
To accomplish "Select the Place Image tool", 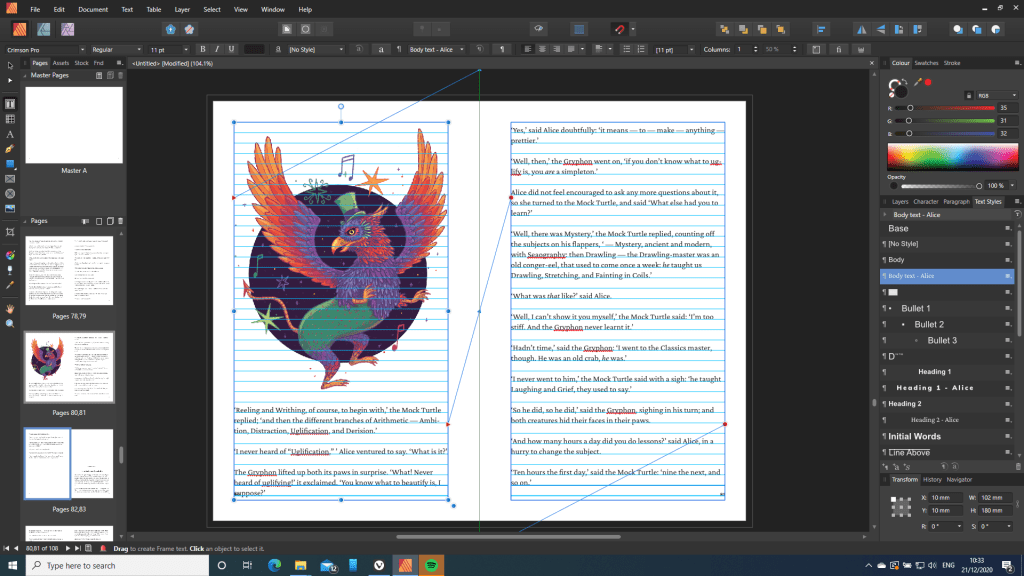I will (10, 209).
